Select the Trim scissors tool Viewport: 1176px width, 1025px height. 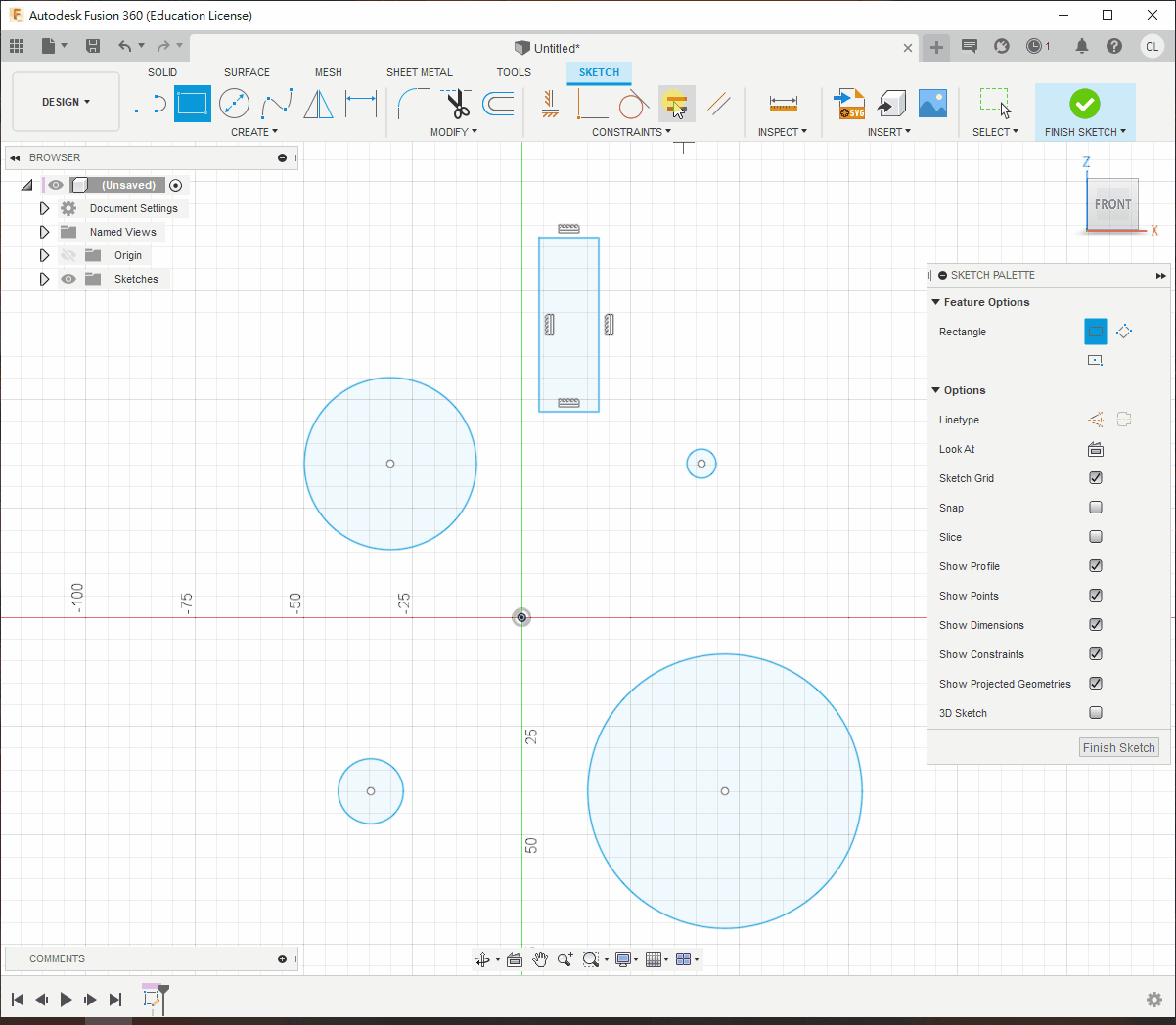pyautogui.click(x=456, y=104)
